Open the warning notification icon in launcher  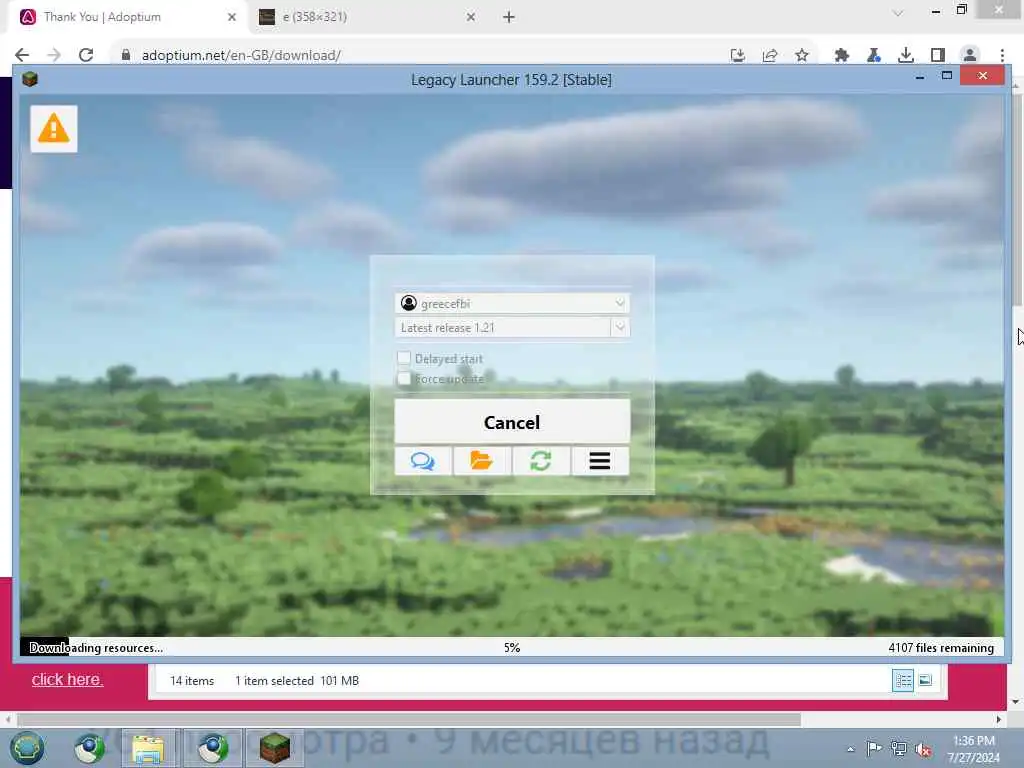coord(54,129)
